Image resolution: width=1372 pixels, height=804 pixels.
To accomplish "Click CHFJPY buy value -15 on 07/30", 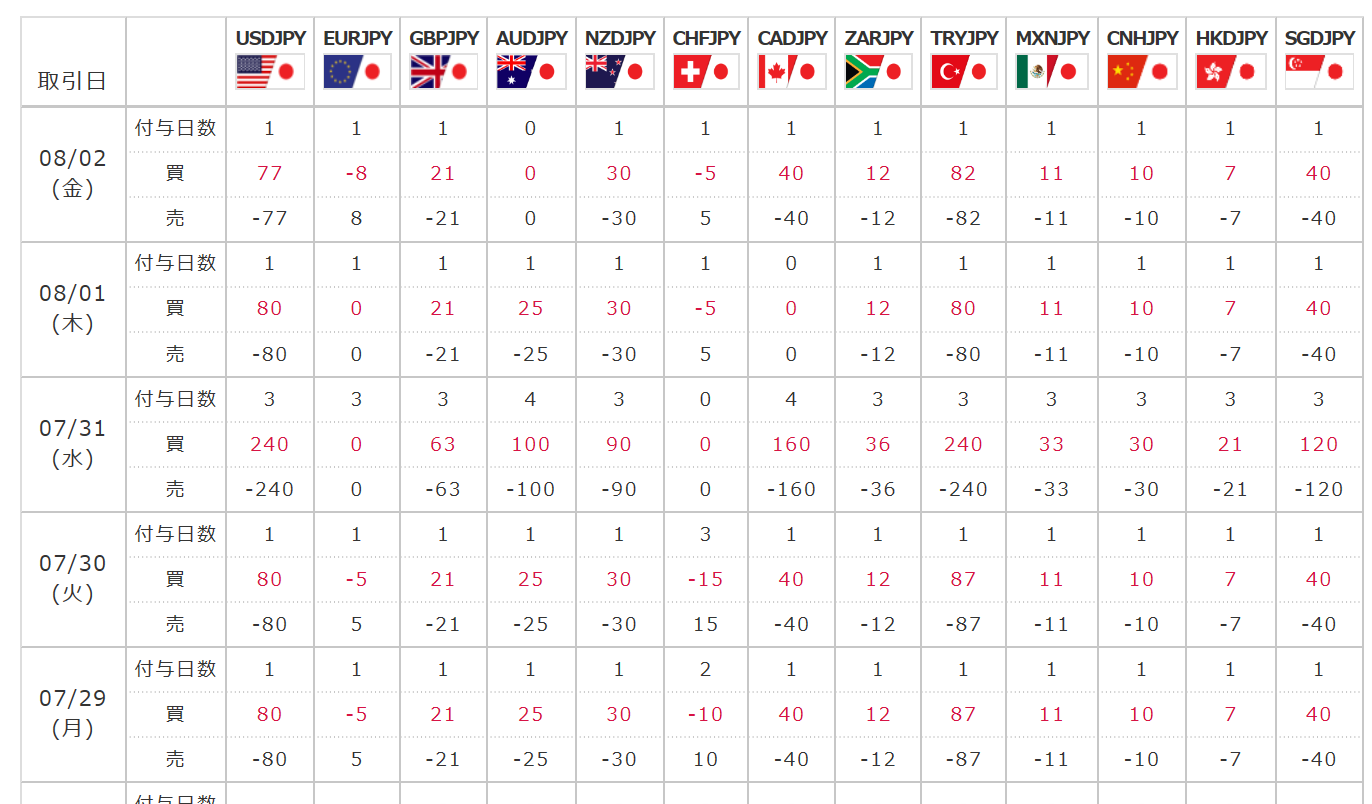I will (x=706, y=579).
